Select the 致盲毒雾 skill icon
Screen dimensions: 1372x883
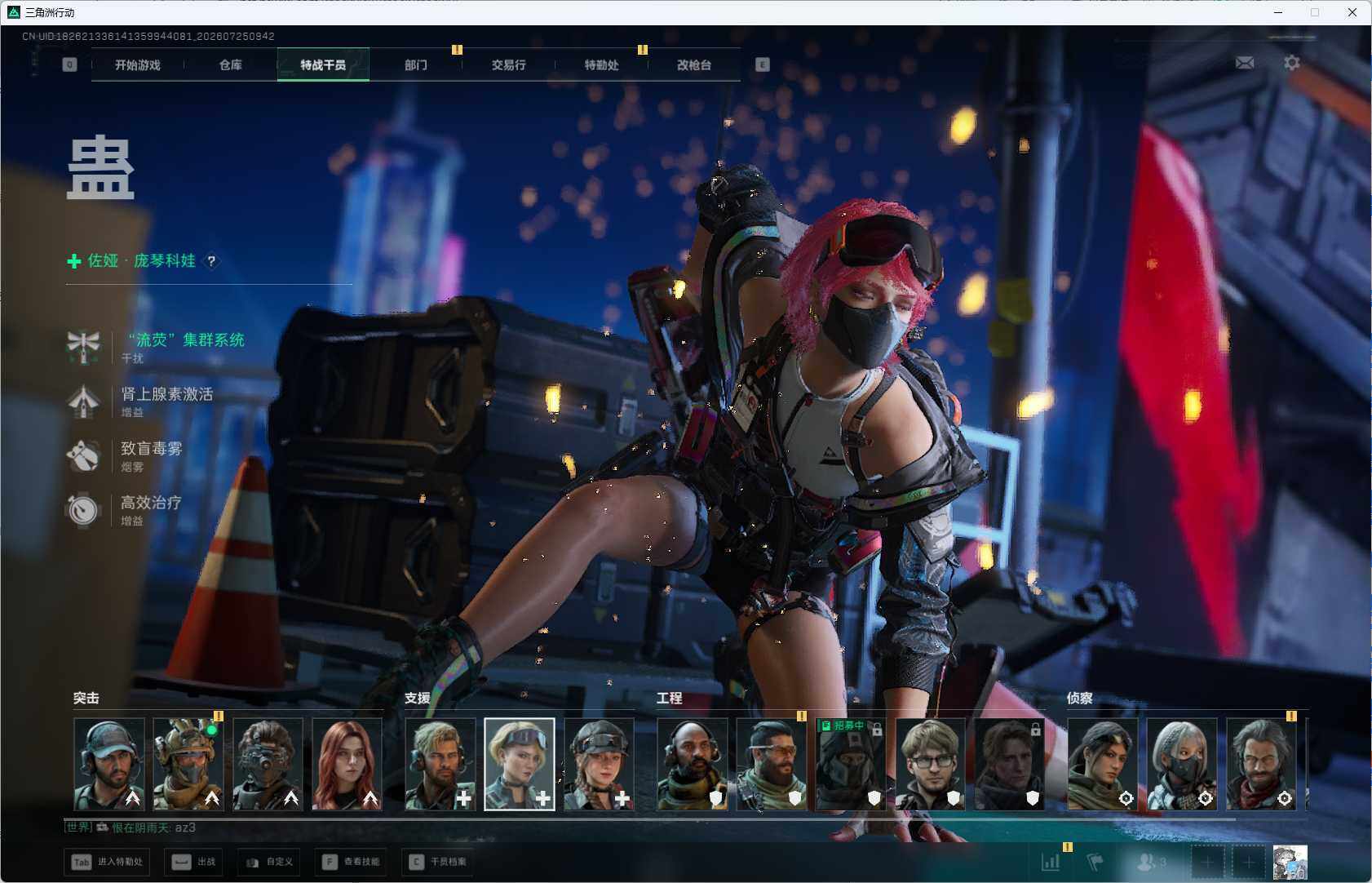coord(83,456)
